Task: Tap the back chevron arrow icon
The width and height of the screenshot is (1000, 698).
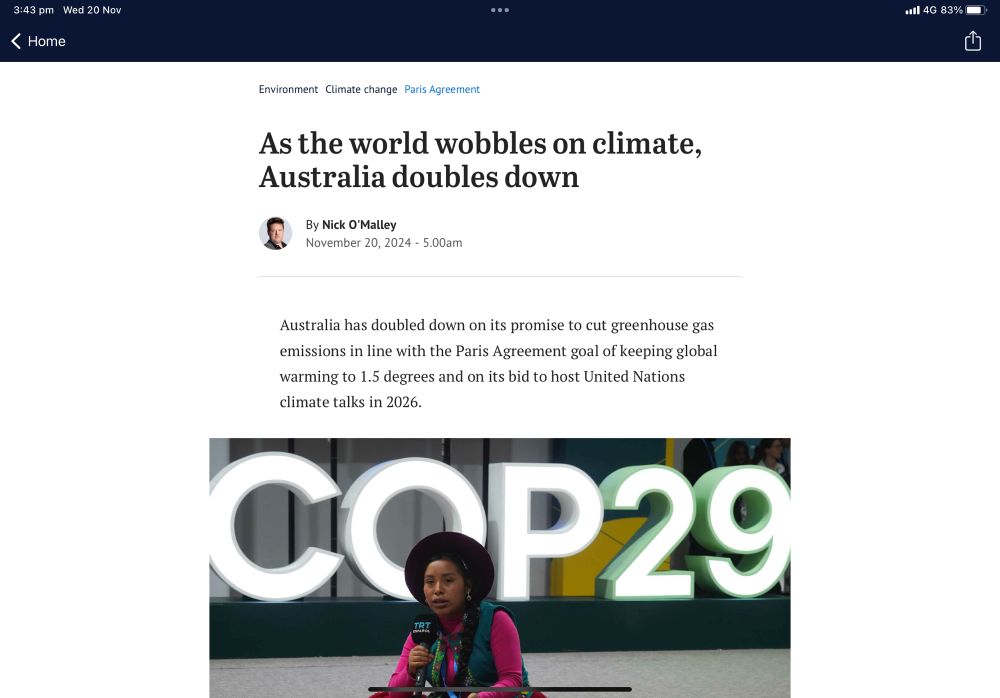Action: click(17, 41)
